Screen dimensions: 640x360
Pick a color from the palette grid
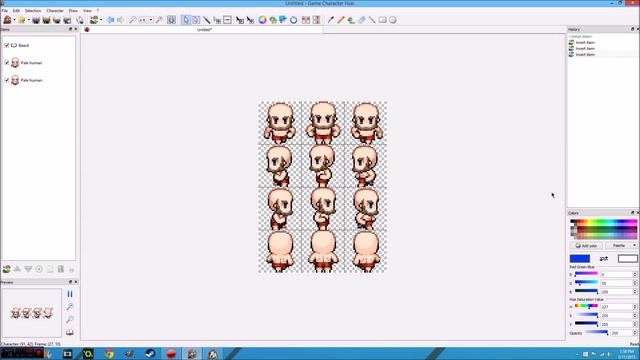tap(603, 229)
